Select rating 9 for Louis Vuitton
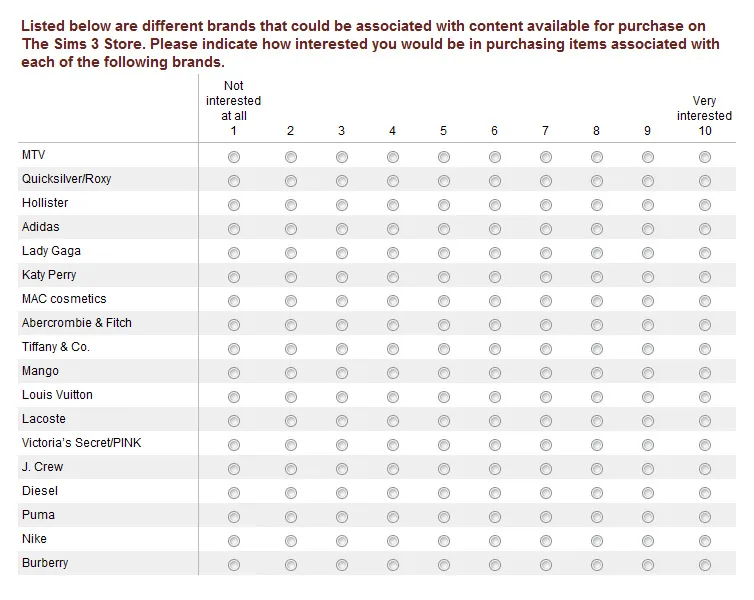This screenshot has height=600, width=754. click(648, 397)
